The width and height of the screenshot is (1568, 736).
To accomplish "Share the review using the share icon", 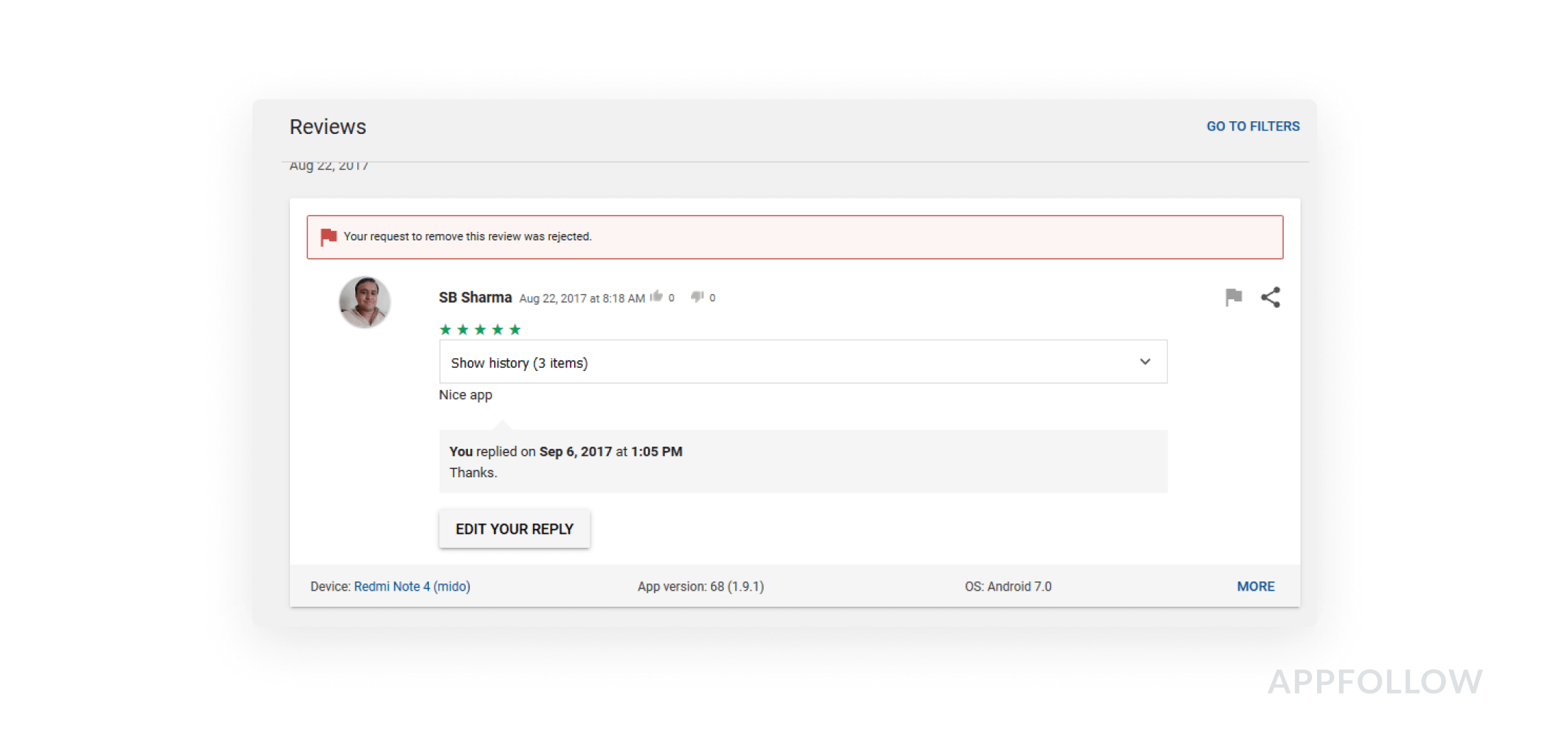I will click(1270, 297).
